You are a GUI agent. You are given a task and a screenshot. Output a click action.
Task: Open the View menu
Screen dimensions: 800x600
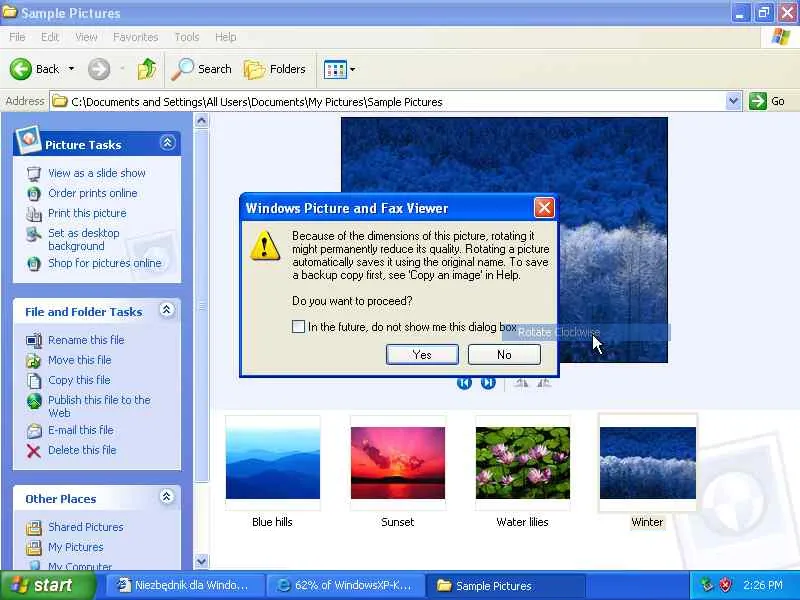pos(86,37)
